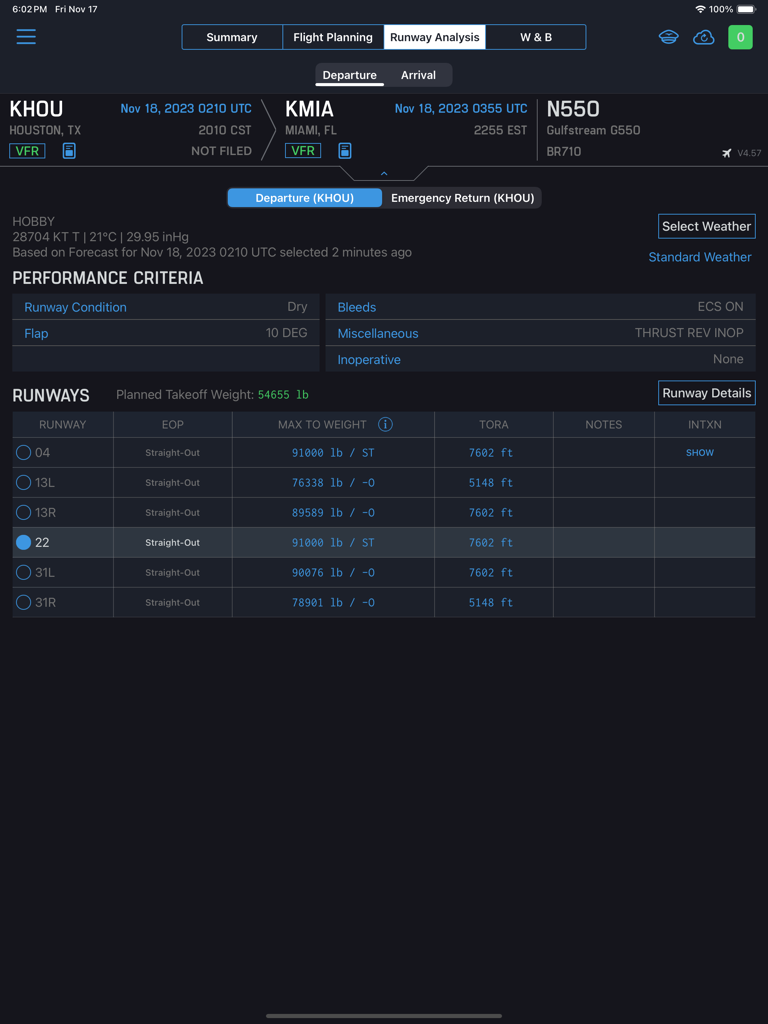This screenshot has width=768, height=1024.
Task: Select the Runway Analysis tab
Action: 435,37
